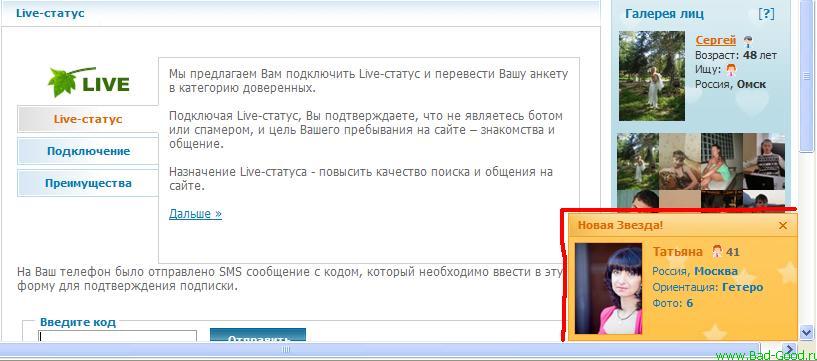Open gallery thumbnail of woman on leopard sofa

click(680, 161)
